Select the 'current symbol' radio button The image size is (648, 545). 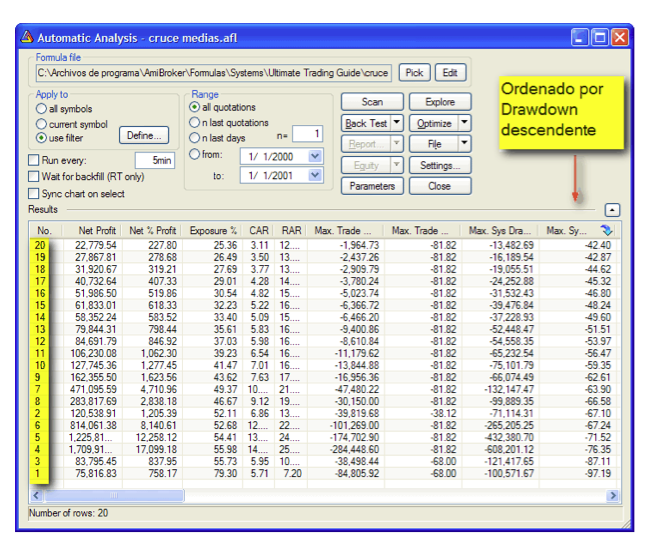click(x=41, y=124)
